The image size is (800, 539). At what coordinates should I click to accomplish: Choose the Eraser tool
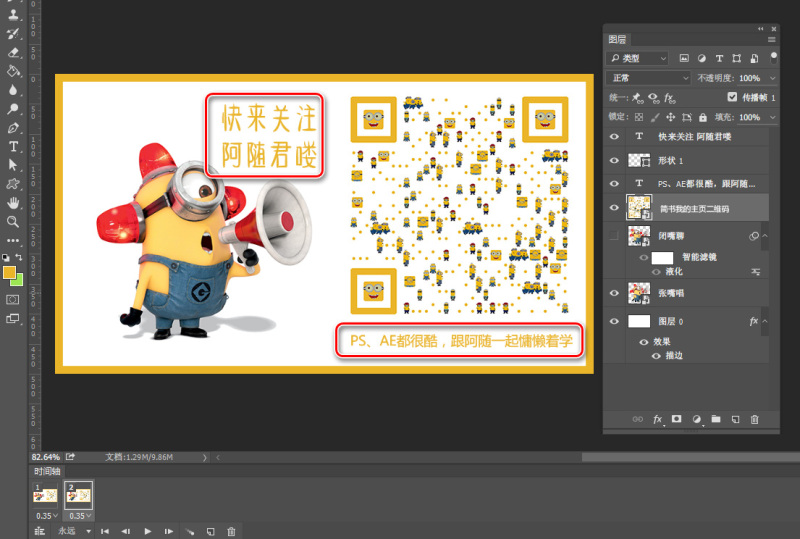[14, 52]
